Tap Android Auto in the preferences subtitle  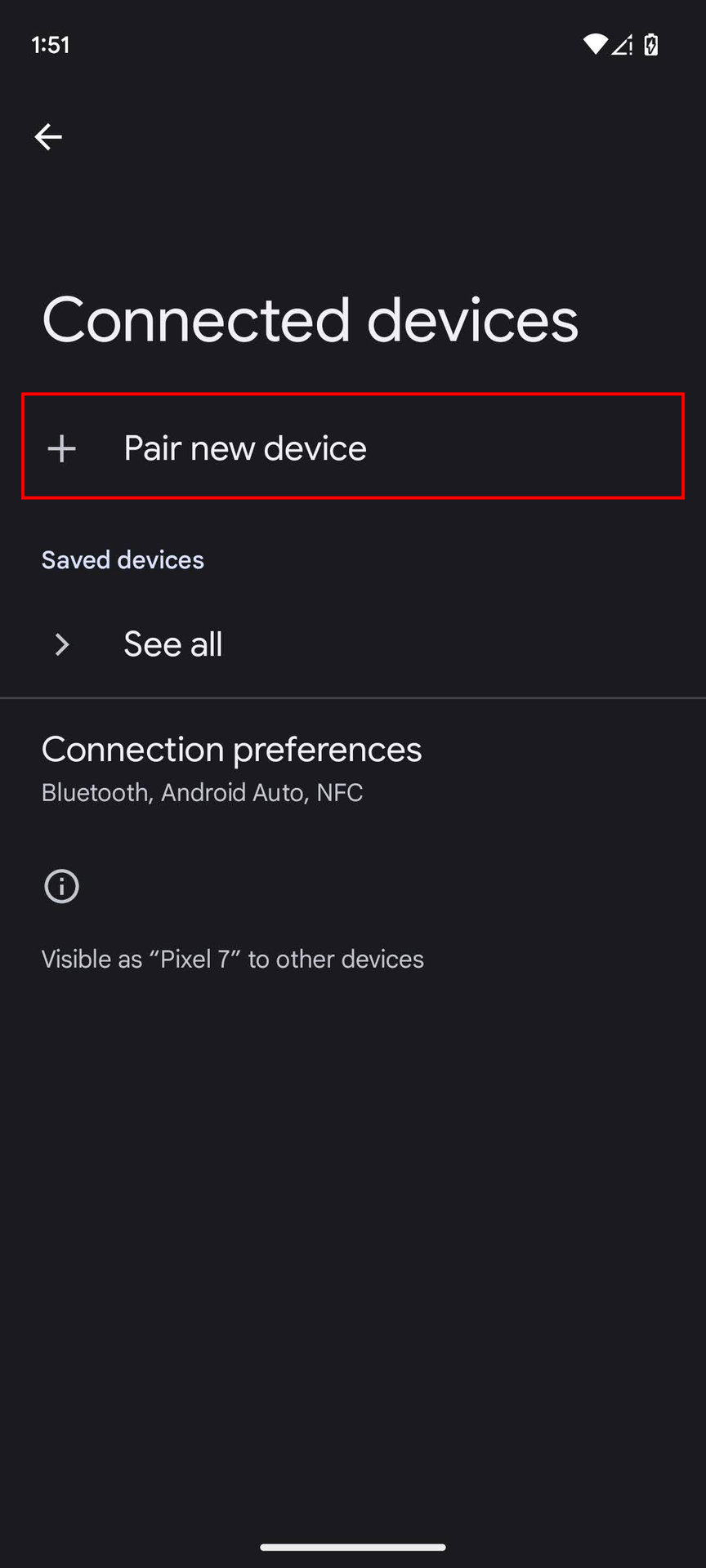click(232, 793)
